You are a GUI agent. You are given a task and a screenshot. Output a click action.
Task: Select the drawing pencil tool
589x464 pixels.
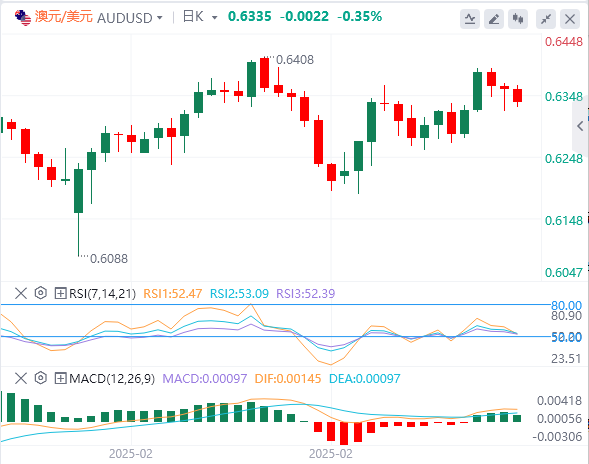click(494, 18)
